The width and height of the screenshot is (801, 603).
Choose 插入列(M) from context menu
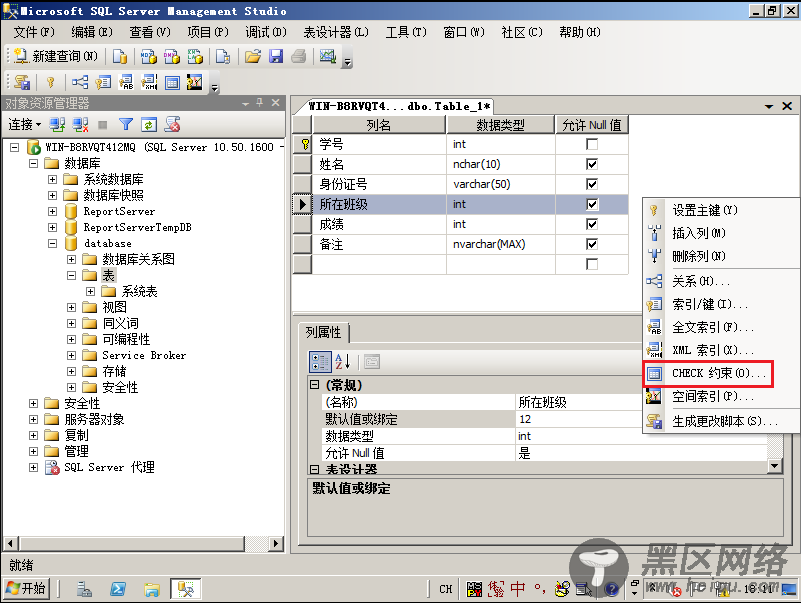(x=698, y=233)
